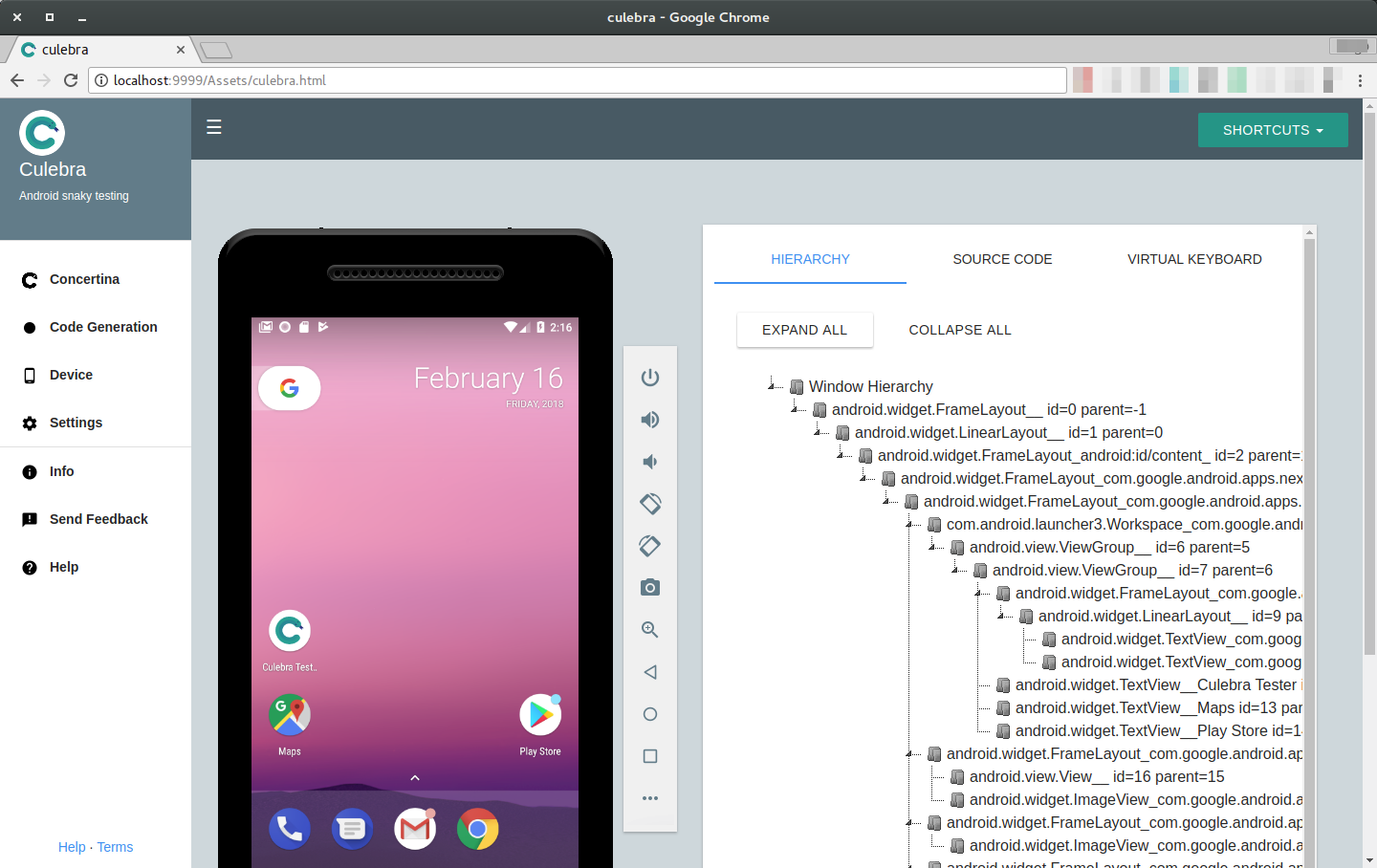Tap the Android overview square button
1377x868 pixels.
(650, 756)
